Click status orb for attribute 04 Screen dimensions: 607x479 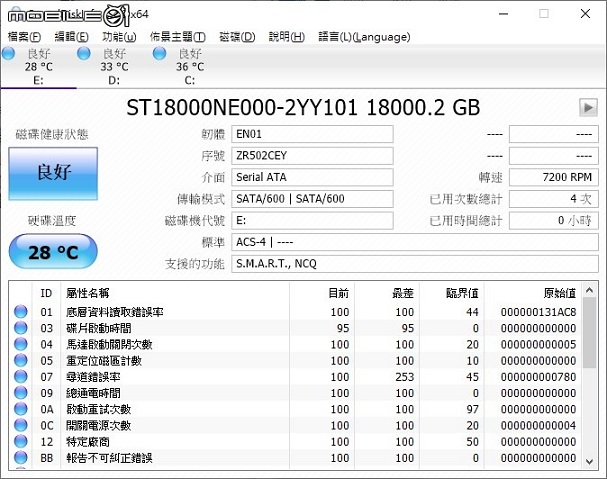(x=21, y=344)
